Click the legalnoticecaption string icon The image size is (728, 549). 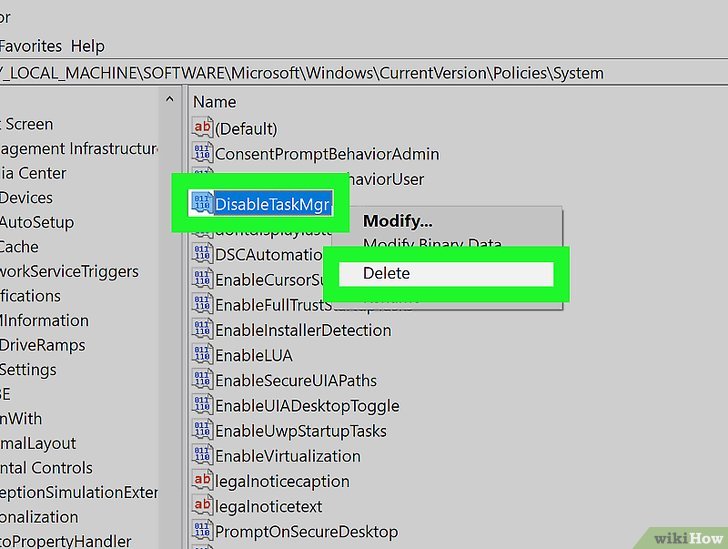point(202,480)
